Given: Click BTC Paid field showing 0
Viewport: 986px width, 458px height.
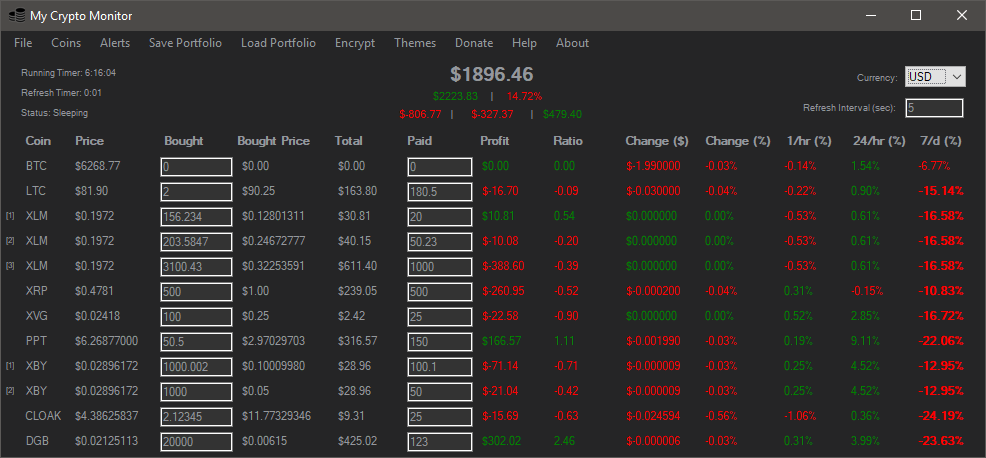Looking at the screenshot, I should (440, 167).
